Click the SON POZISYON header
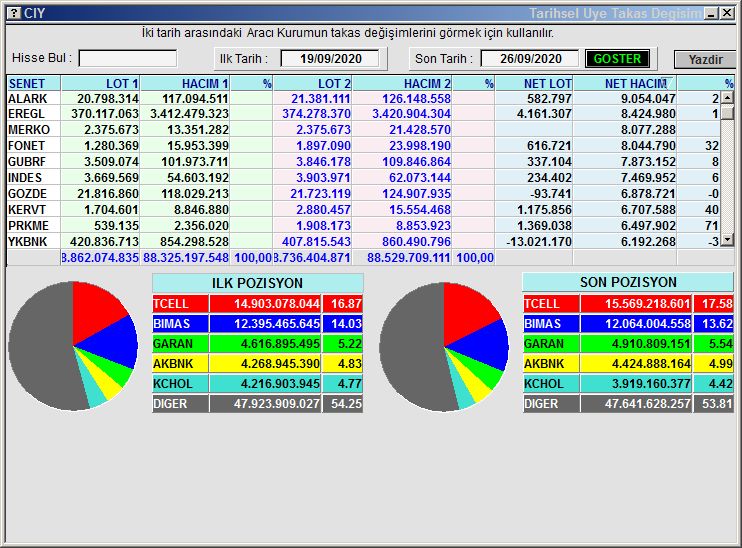 [628, 282]
